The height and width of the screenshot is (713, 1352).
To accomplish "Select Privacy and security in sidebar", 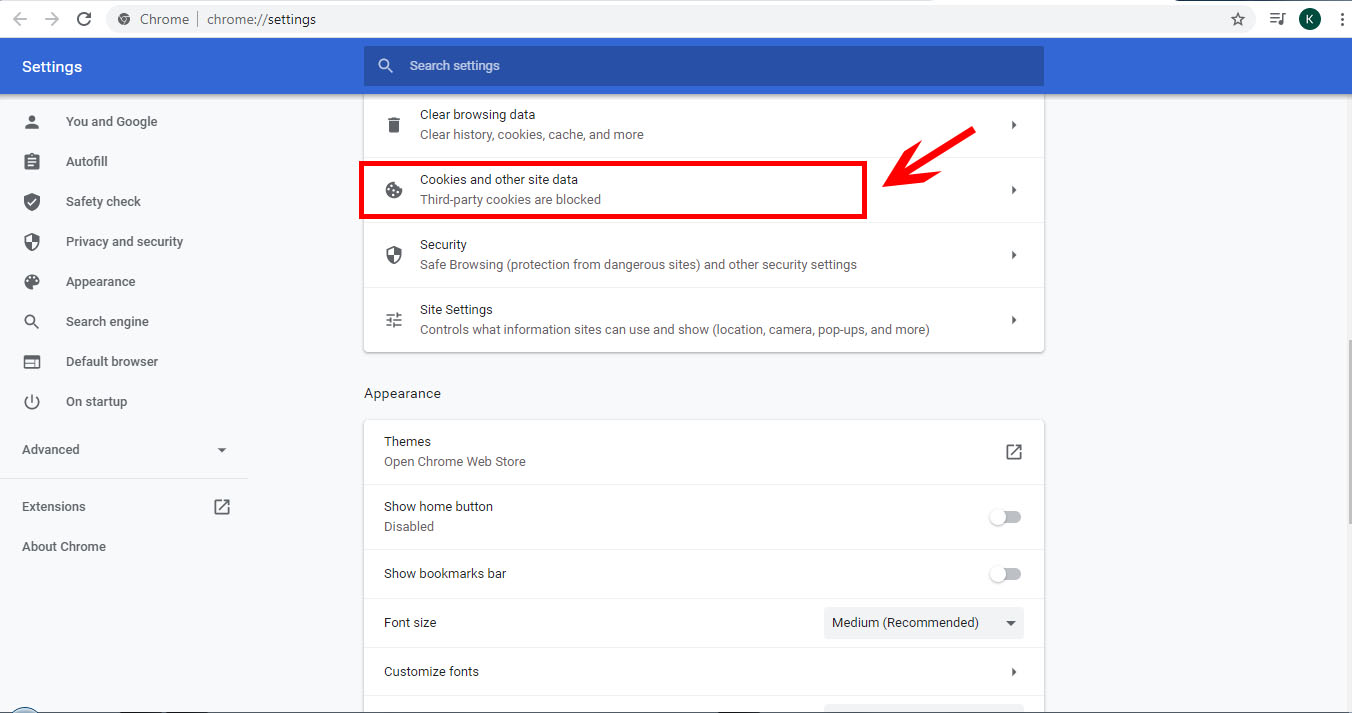I will coord(124,242).
